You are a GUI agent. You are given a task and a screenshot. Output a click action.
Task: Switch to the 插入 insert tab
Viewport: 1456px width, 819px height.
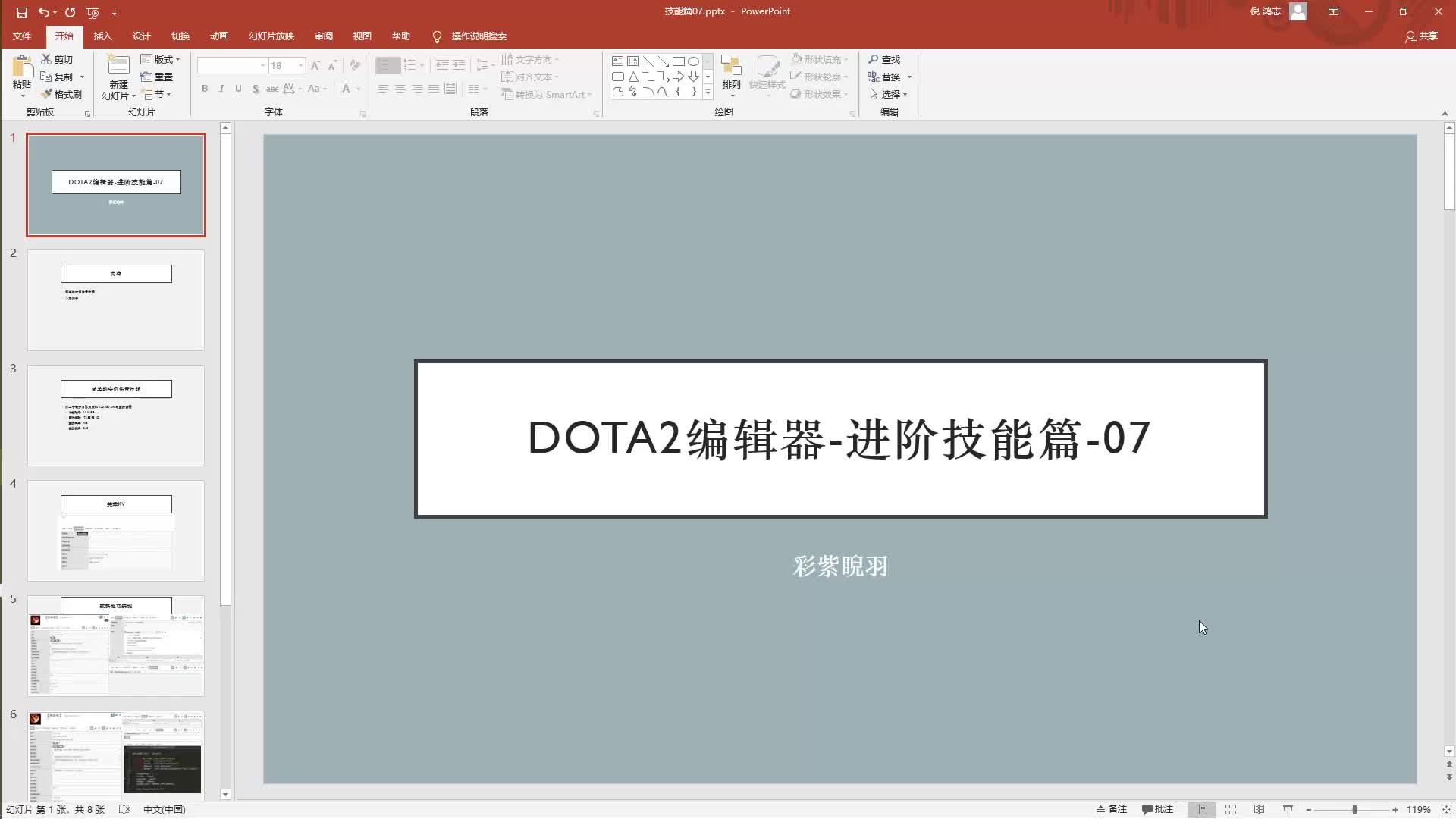coord(102,36)
